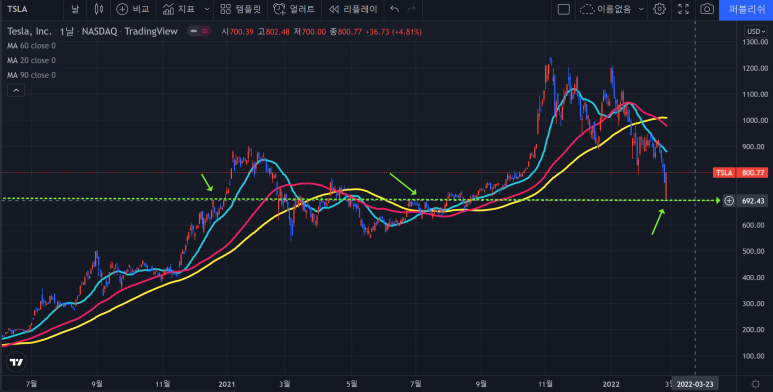Click the plus icon beside 692.43 price
The height and width of the screenshot is (392, 773).
(729, 201)
